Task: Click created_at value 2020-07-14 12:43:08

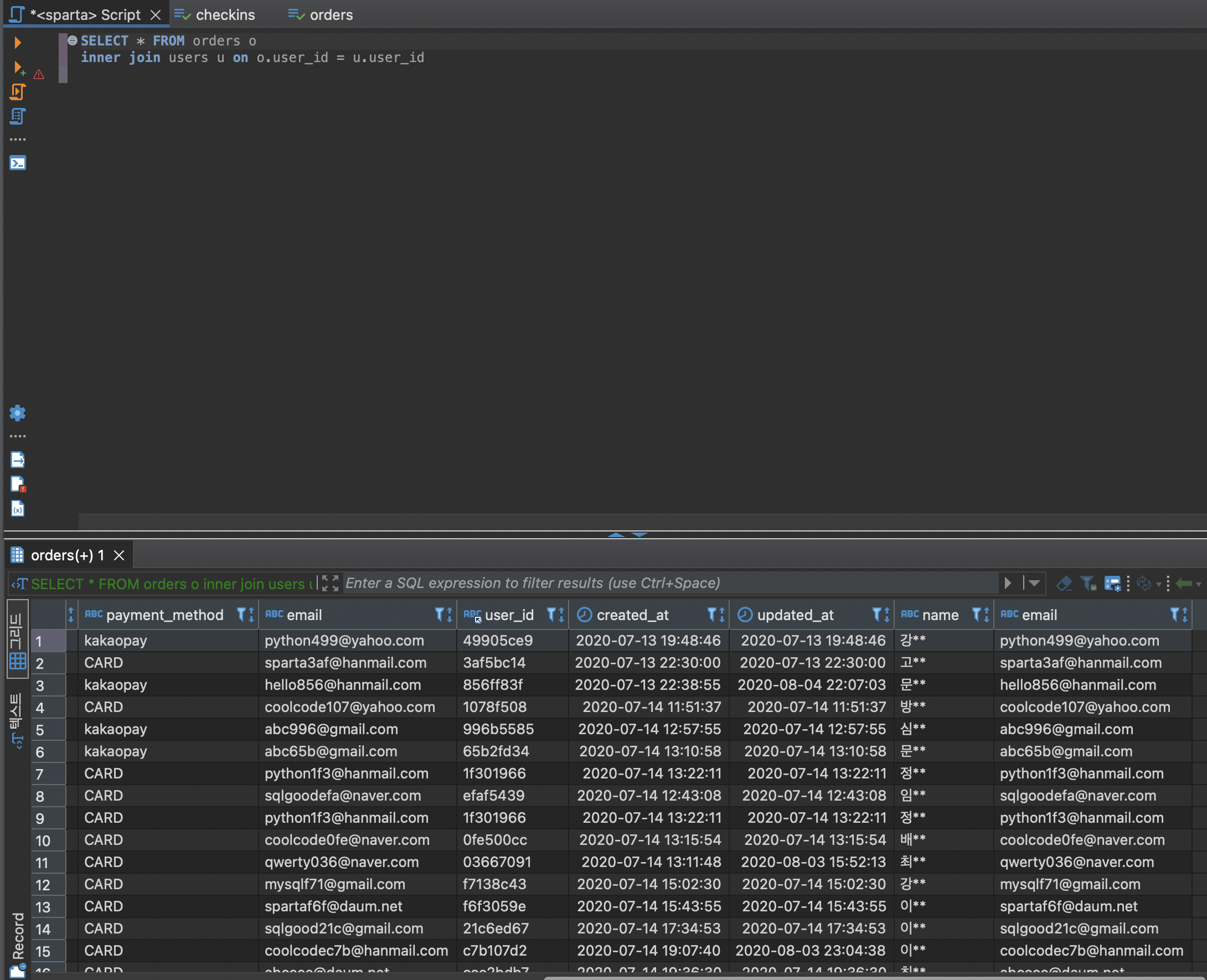Action: [649, 796]
